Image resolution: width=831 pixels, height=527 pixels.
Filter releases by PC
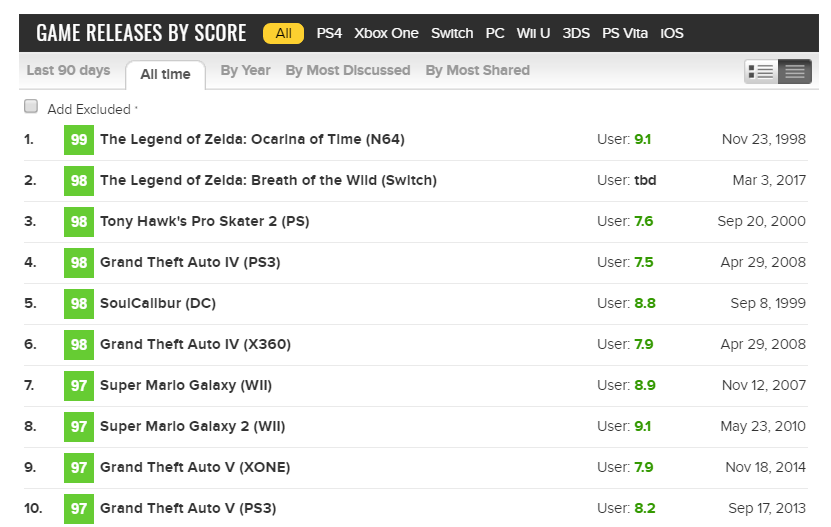495,33
